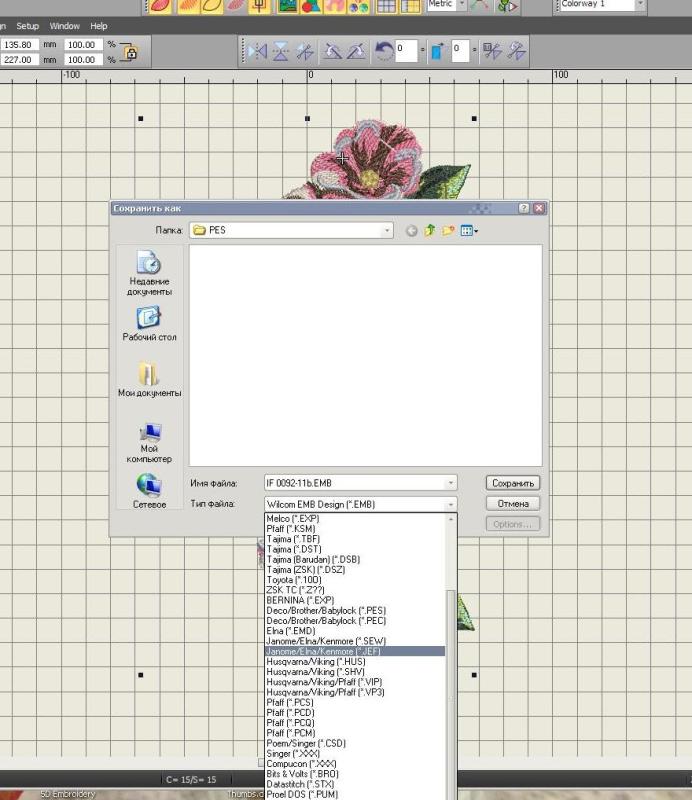Image resolution: width=692 pixels, height=800 pixels.
Task: Go to Desktop (Рабочий стол) location
Action: (x=148, y=325)
